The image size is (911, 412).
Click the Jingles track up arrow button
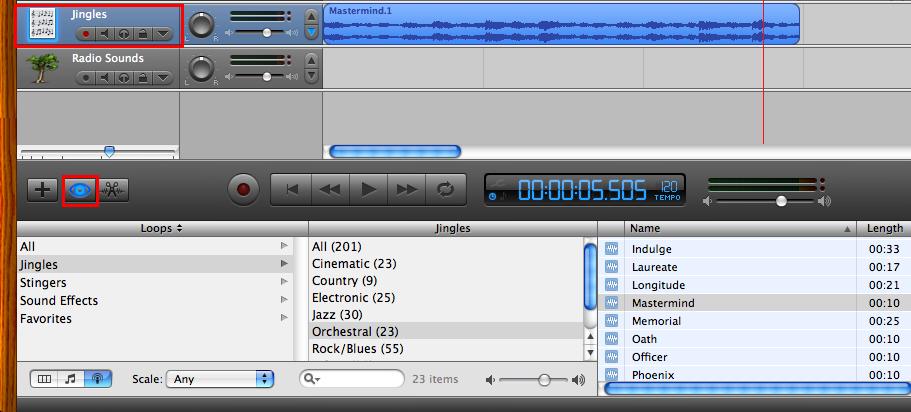pos(312,16)
